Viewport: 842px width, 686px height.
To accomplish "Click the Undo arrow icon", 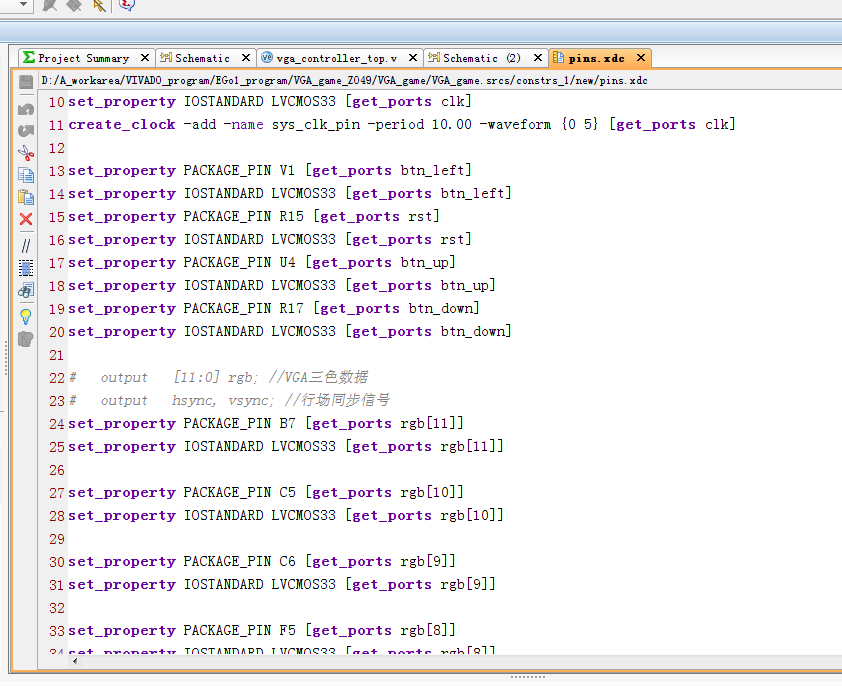I will pyautogui.click(x=26, y=108).
